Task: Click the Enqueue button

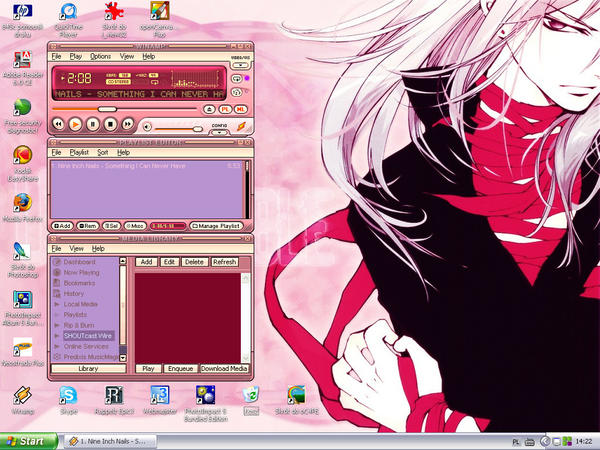Action: click(x=180, y=368)
